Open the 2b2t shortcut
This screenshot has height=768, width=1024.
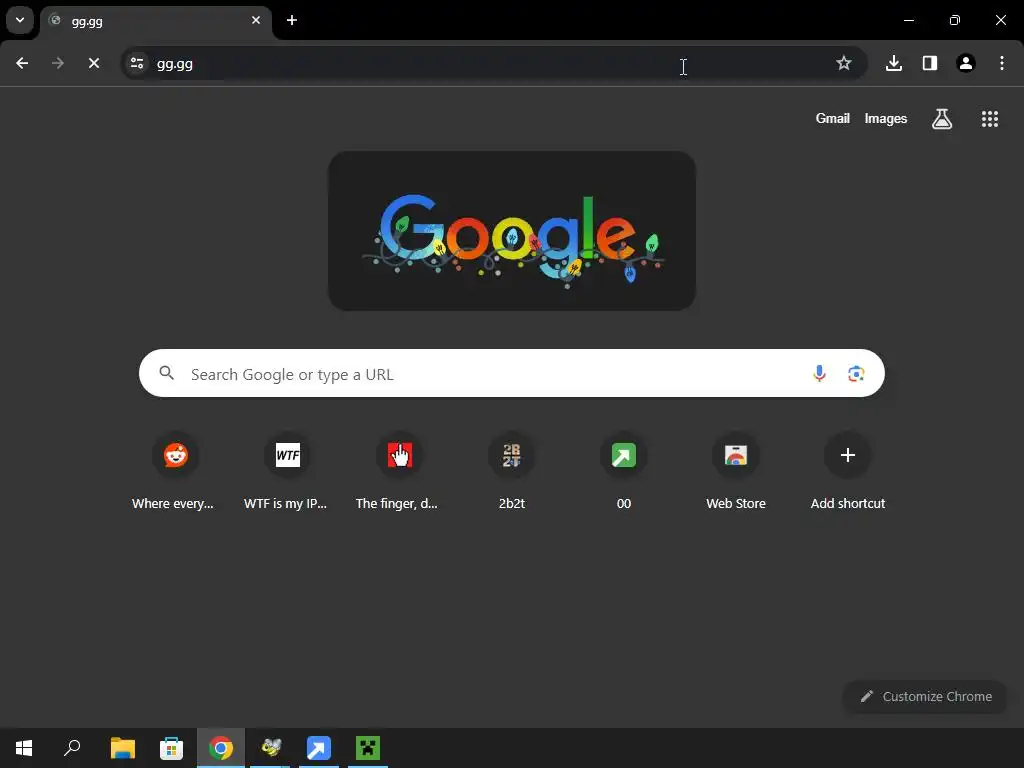[x=511, y=472]
